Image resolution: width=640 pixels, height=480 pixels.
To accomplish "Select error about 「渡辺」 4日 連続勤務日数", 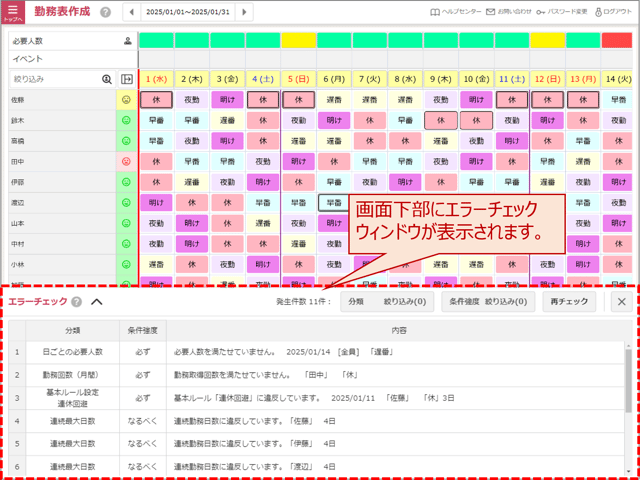I will tap(317, 466).
